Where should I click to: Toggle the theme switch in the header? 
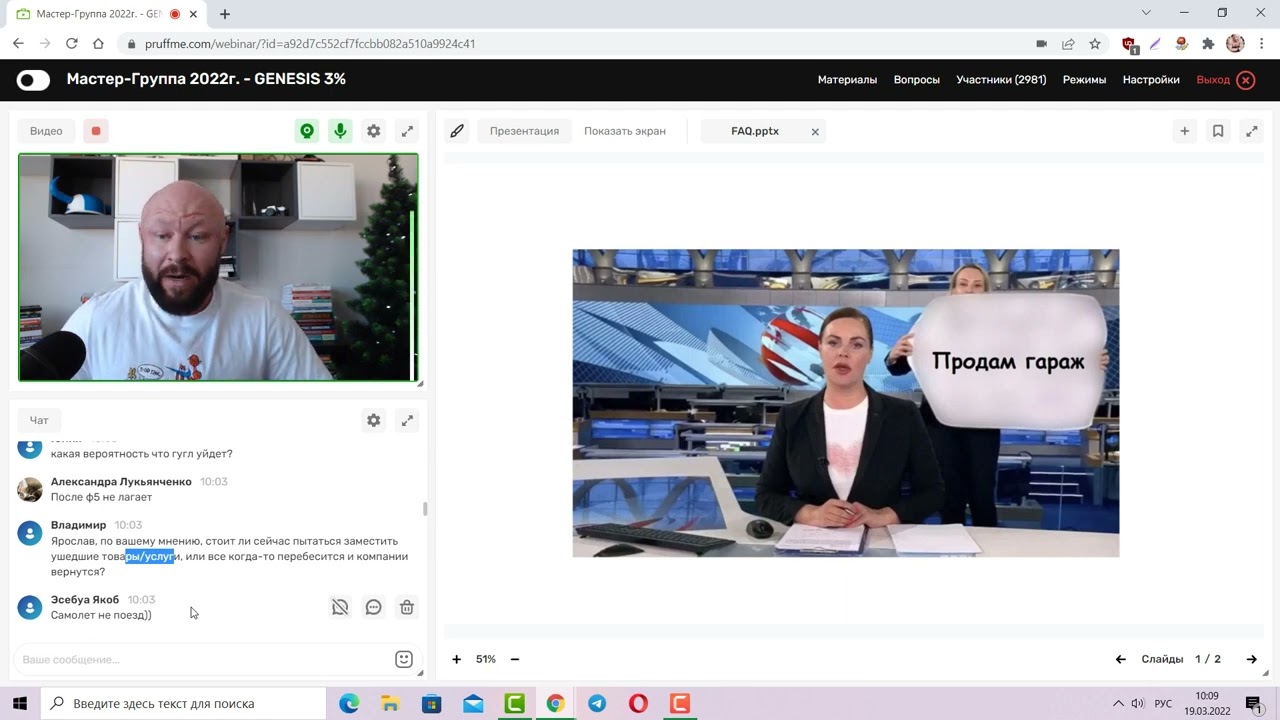coord(33,80)
